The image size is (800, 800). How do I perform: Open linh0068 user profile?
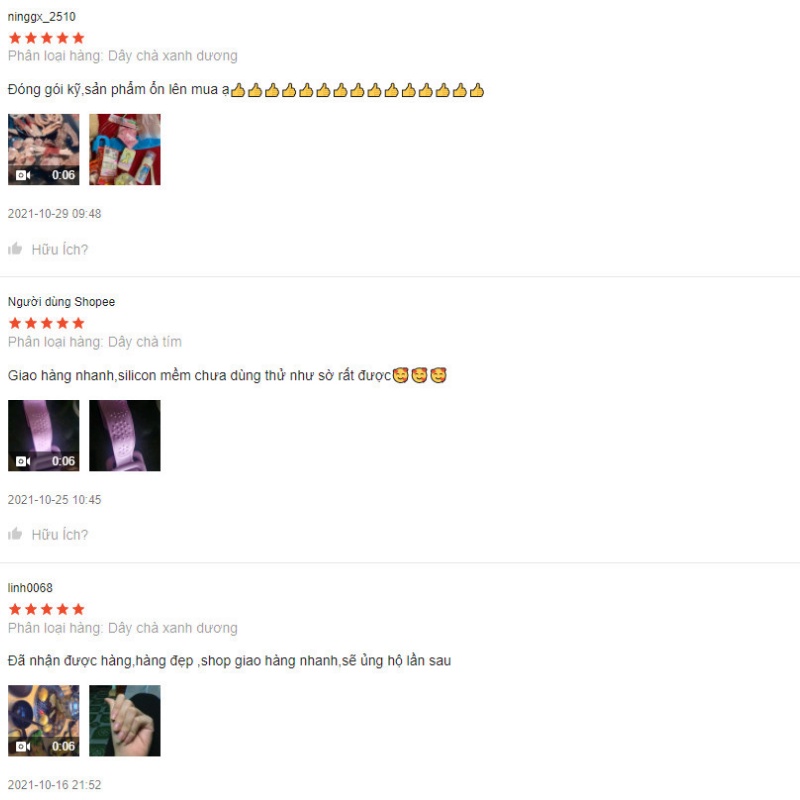point(30,588)
